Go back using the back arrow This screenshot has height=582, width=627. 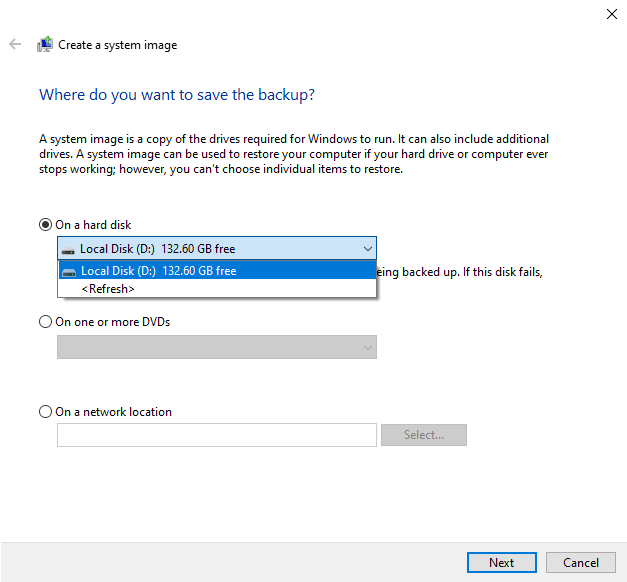15,44
